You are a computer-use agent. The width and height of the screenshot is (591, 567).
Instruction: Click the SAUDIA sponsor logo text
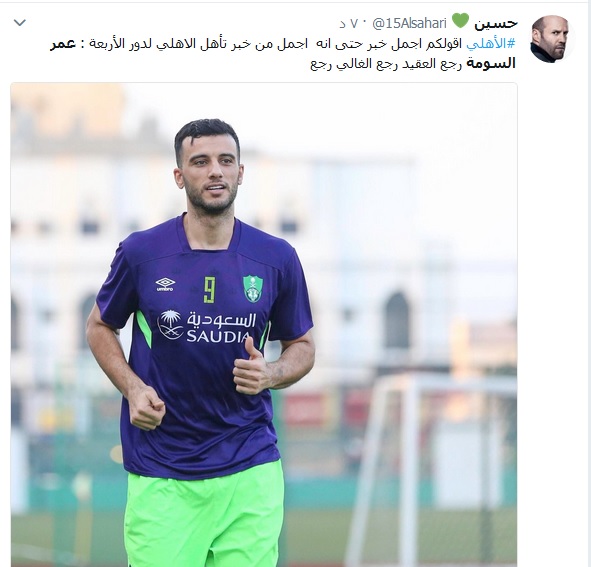click(x=219, y=336)
